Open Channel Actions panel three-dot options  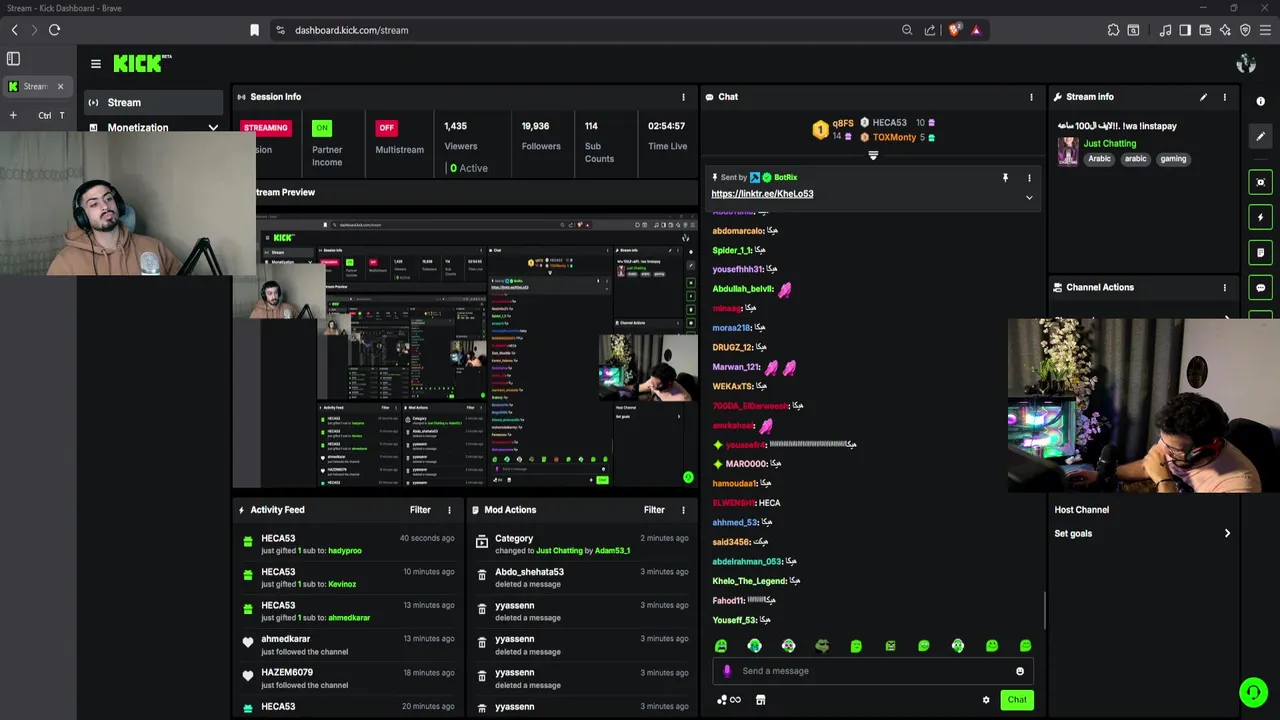tap(1224, 288)
